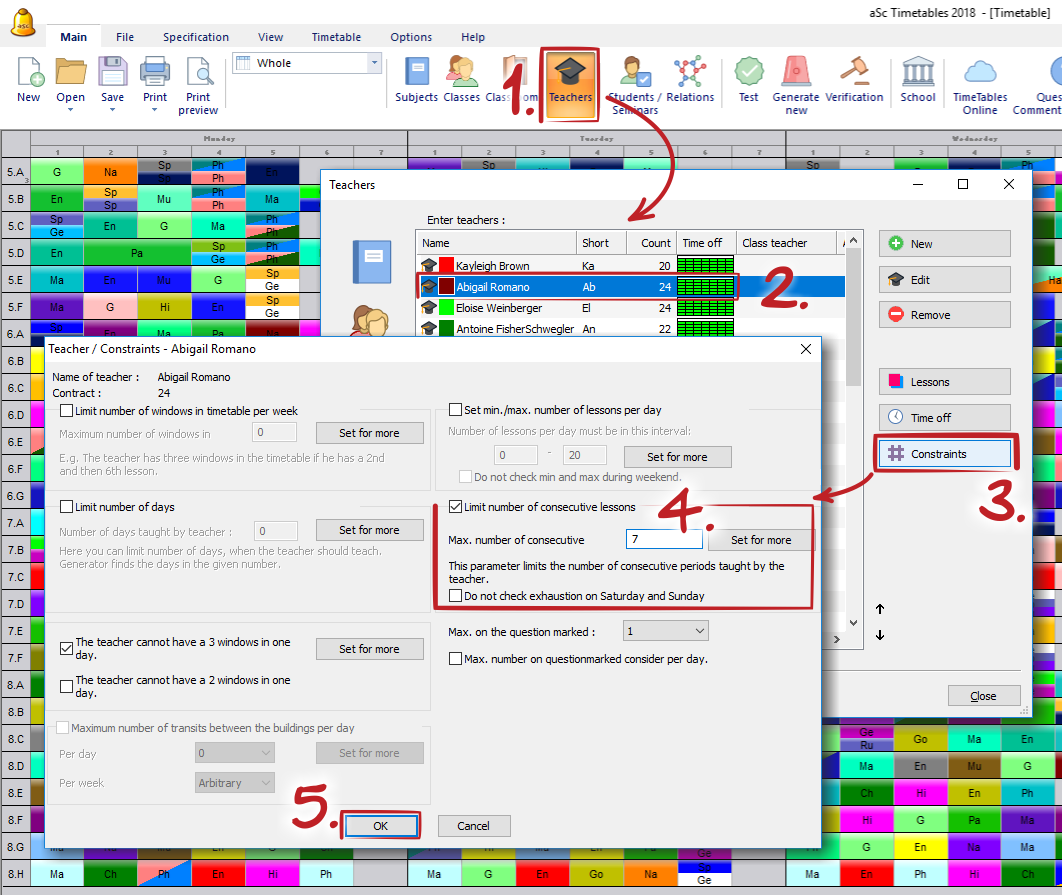
Task: Click OK in the Constraints dialog
Action: click(380, 826)
